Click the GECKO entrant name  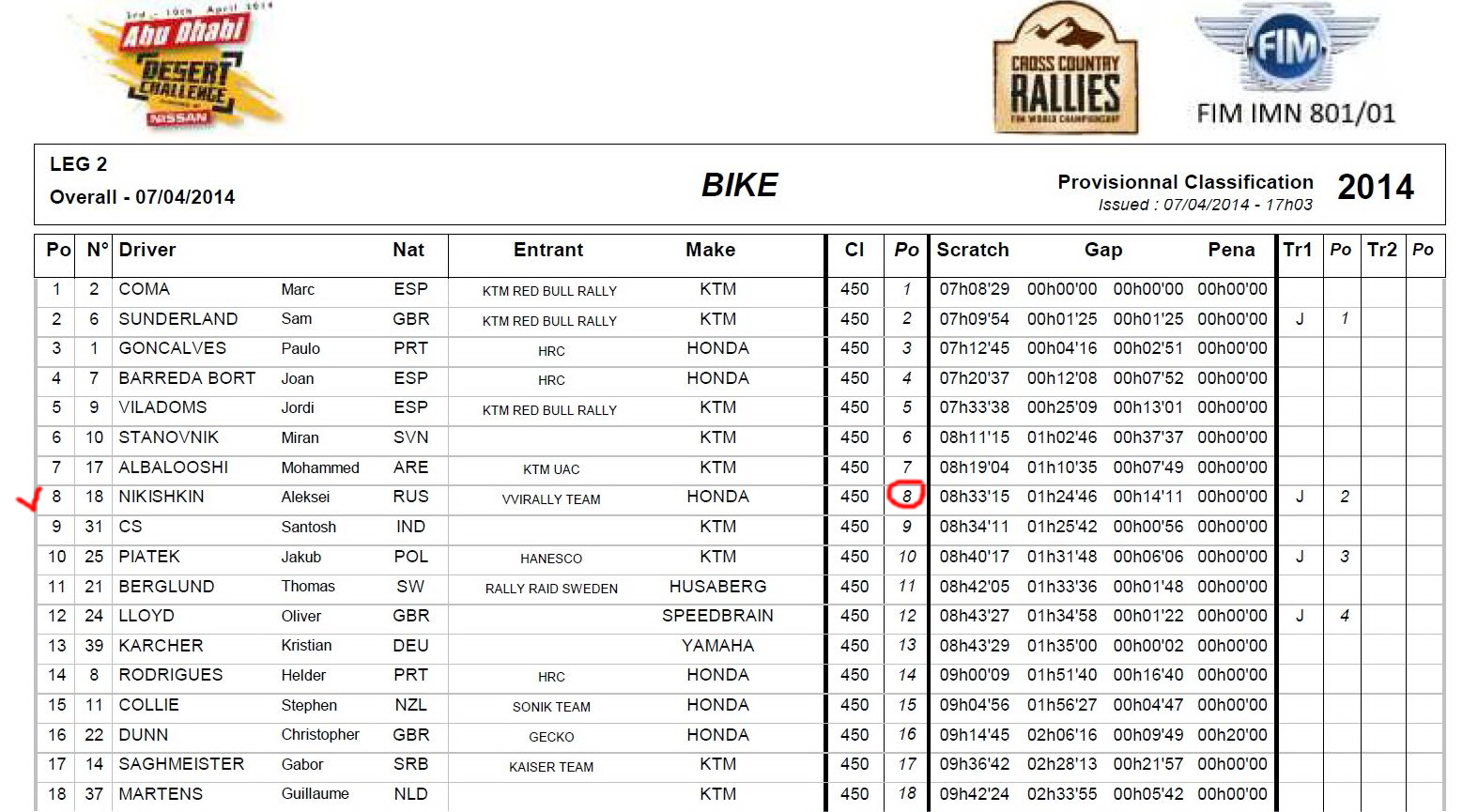[x=551, y=737]
